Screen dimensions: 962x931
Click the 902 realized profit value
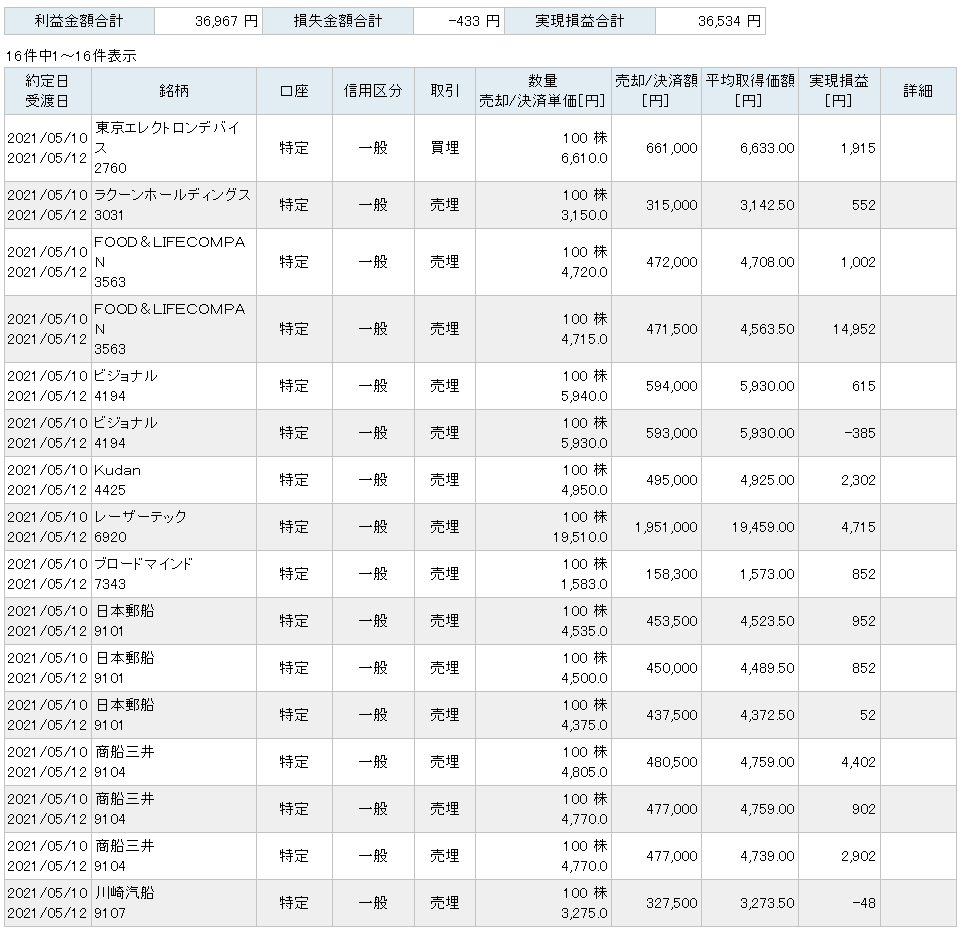pyautogui.click(x=863, y=809)
